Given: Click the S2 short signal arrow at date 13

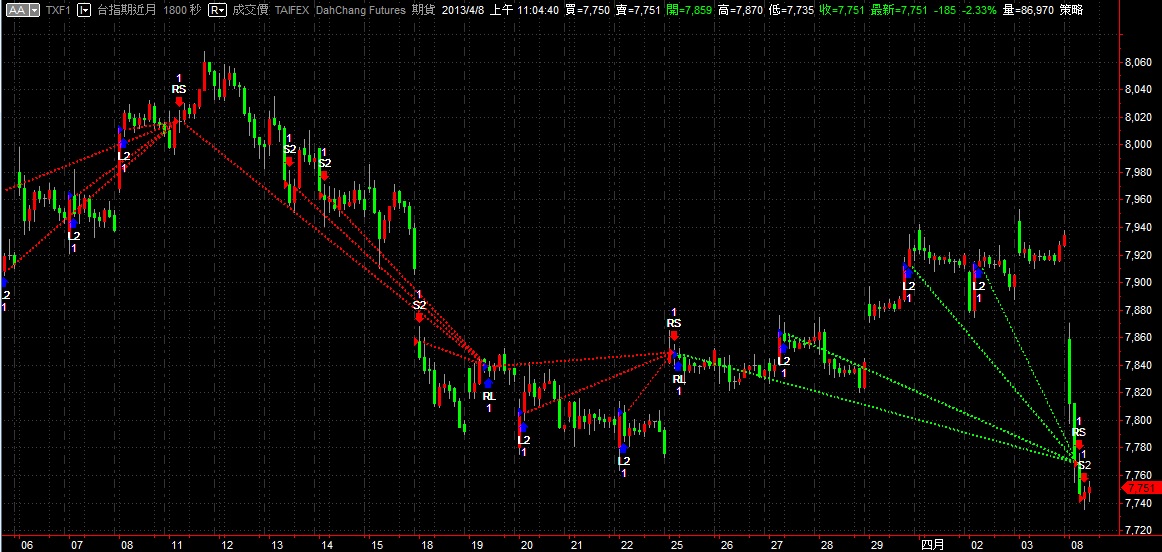Looking at the screenshot, I should tap(290, 161).
